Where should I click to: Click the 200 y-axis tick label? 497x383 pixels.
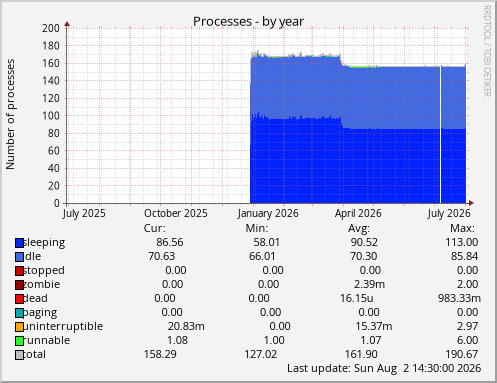[51, 28]
